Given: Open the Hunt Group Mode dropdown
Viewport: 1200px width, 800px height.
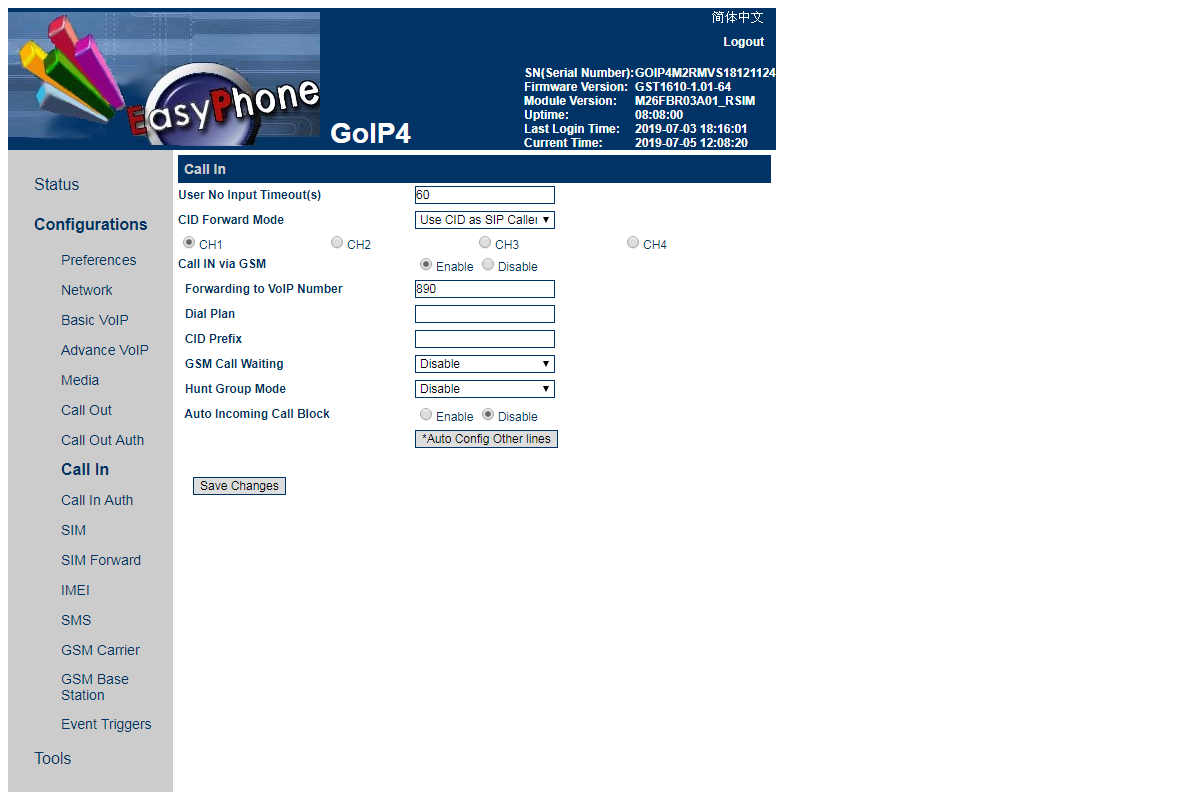Looking at the screenshot, I should 484,389.
